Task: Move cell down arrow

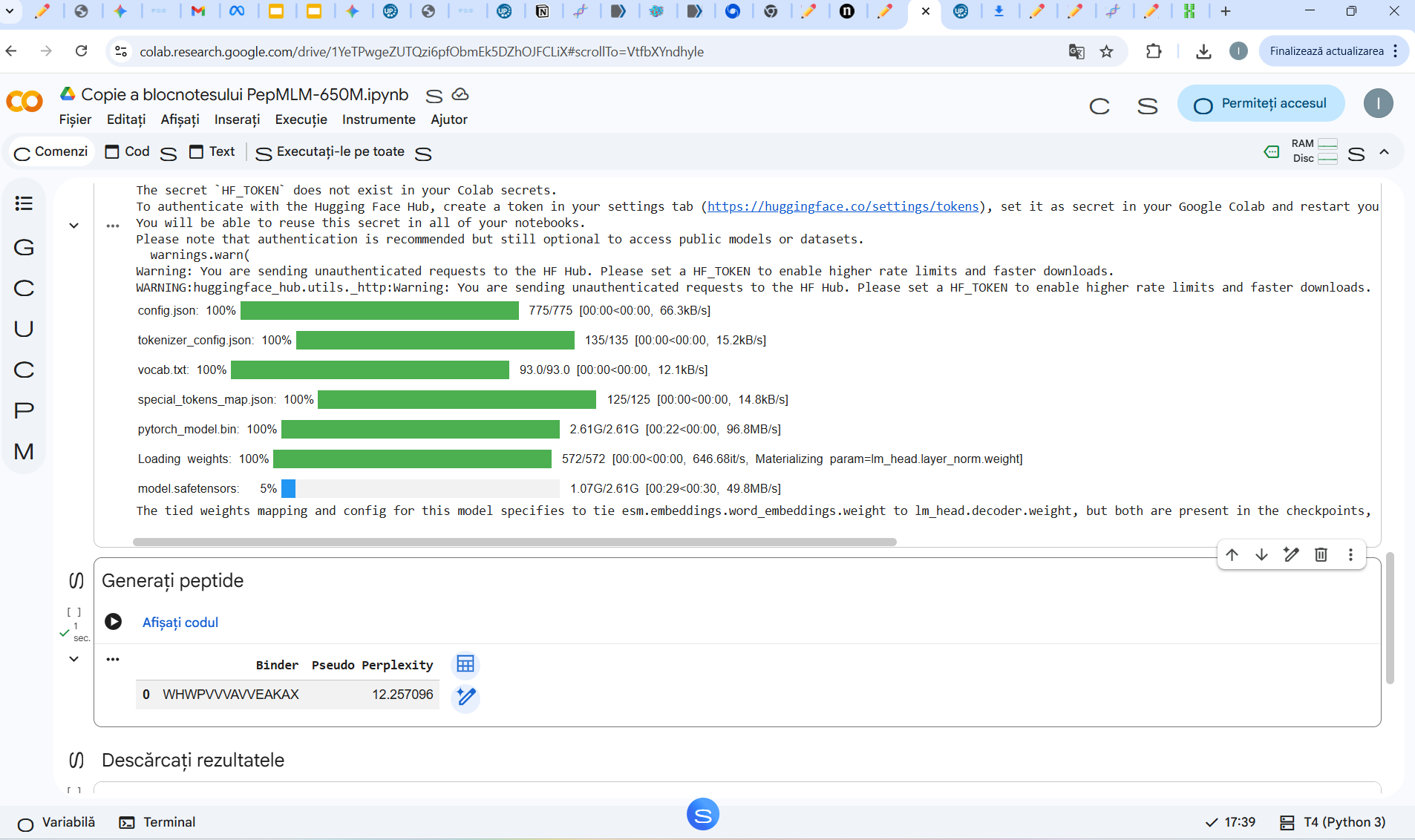Action: tap(1261, 554)
